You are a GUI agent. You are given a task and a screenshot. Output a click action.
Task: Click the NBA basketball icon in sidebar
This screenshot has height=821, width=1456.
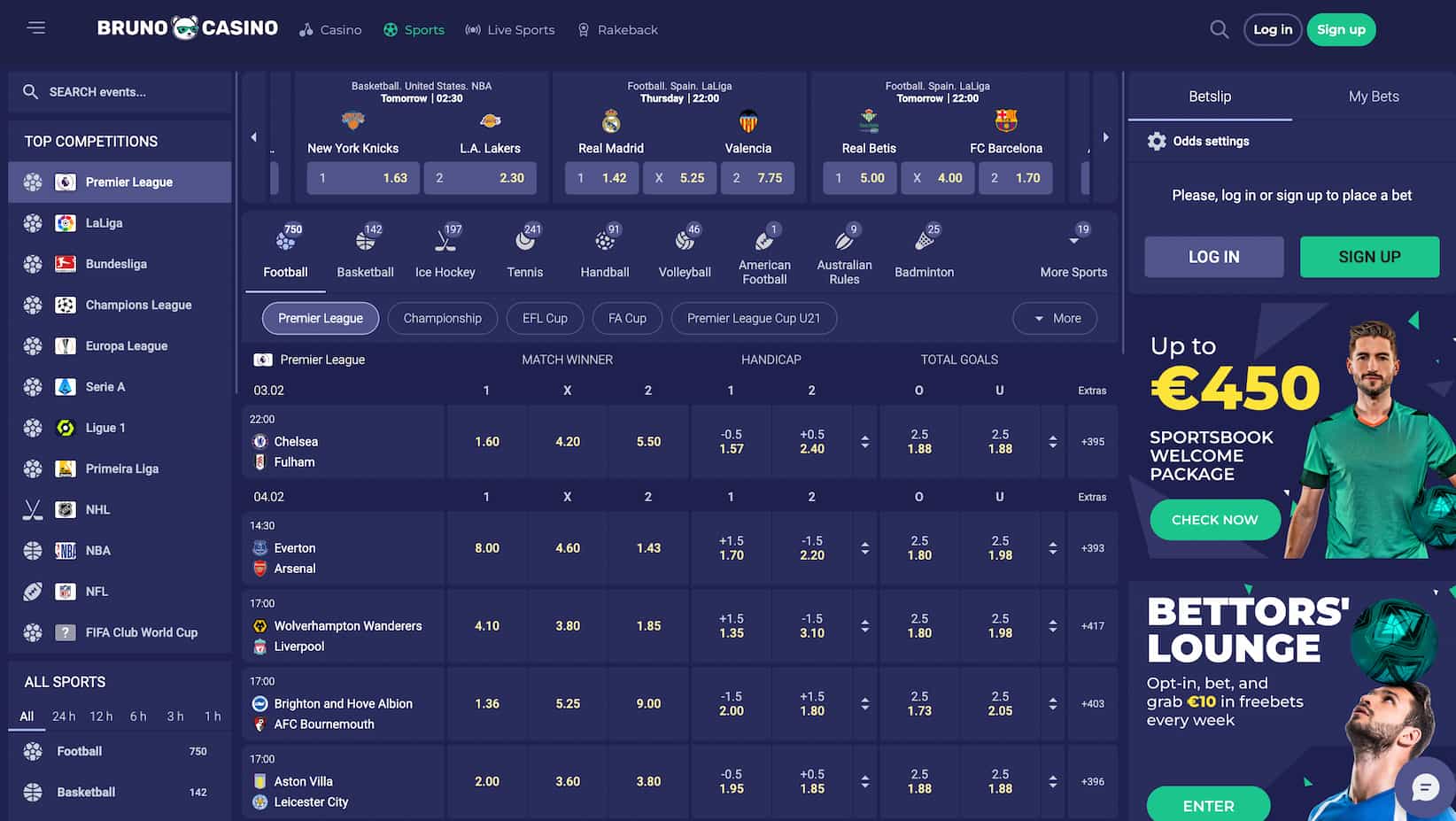[33, 550]
